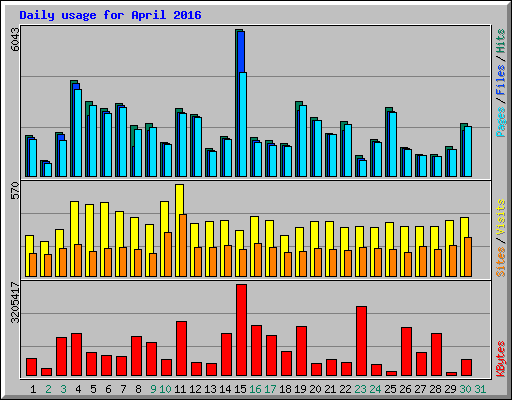512x400 pixels.
Task: Click day label 26
Action: pyautogui.click(x=405, y=389)
